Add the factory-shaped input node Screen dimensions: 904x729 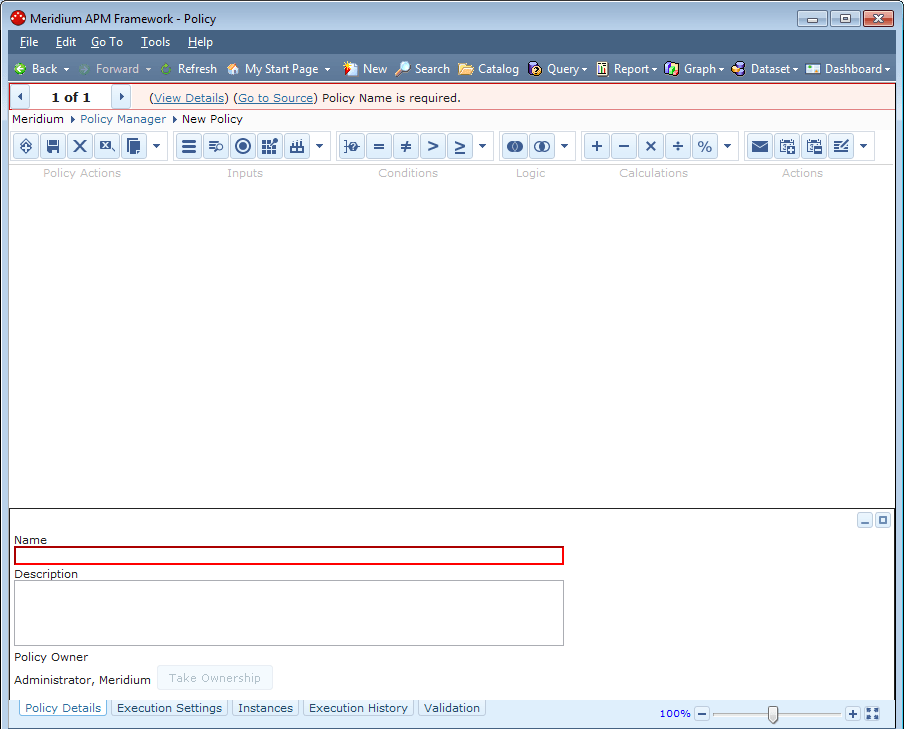[x=297, y=146]
